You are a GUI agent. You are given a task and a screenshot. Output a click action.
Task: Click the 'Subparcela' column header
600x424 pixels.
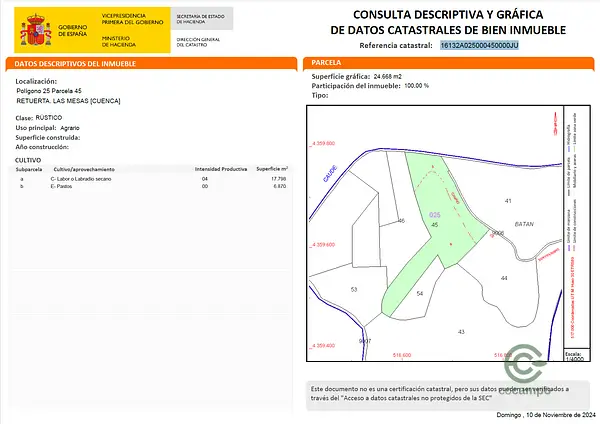click(29, 169)
